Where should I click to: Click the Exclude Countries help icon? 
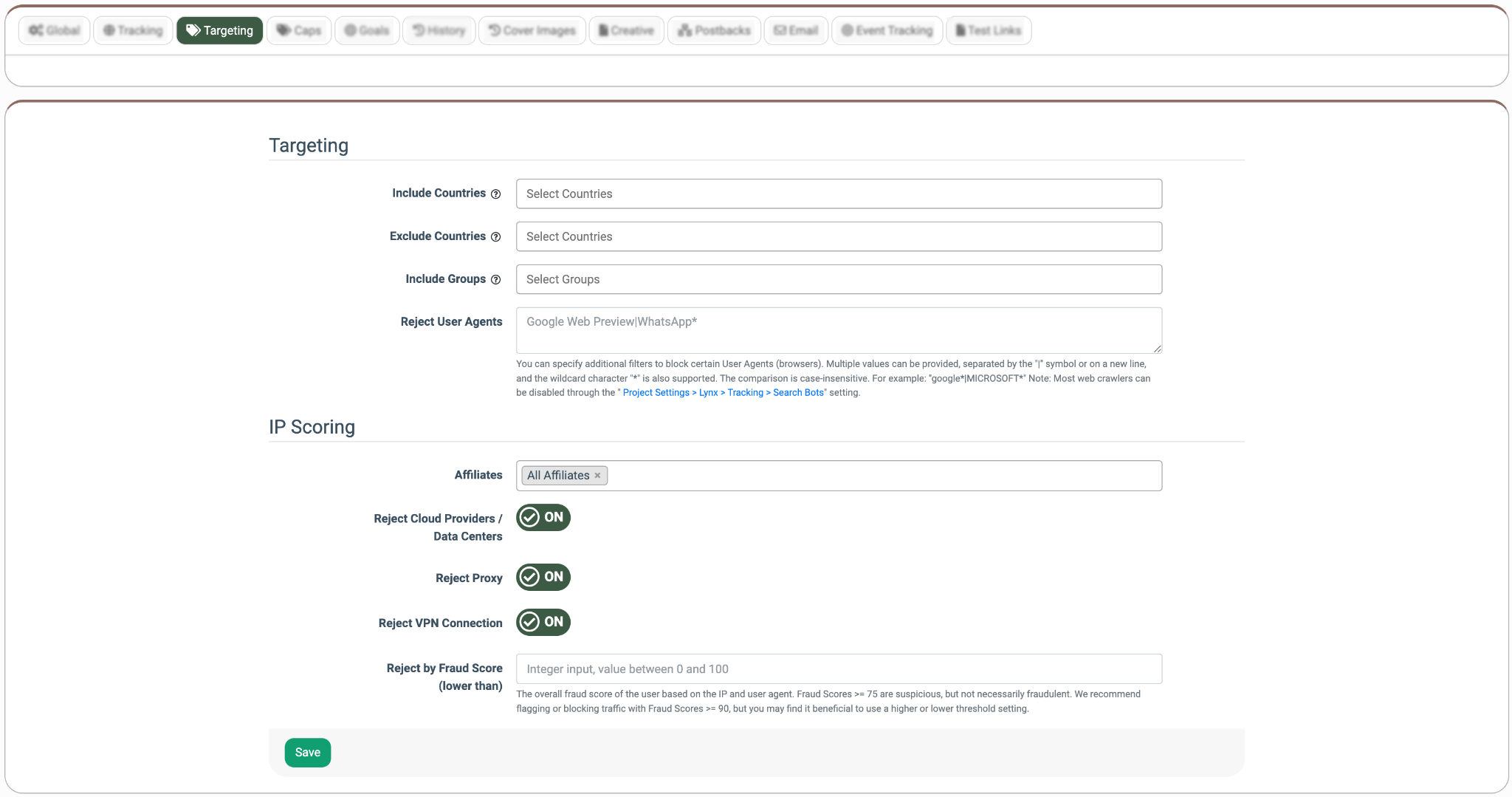[x=496, y=237]
